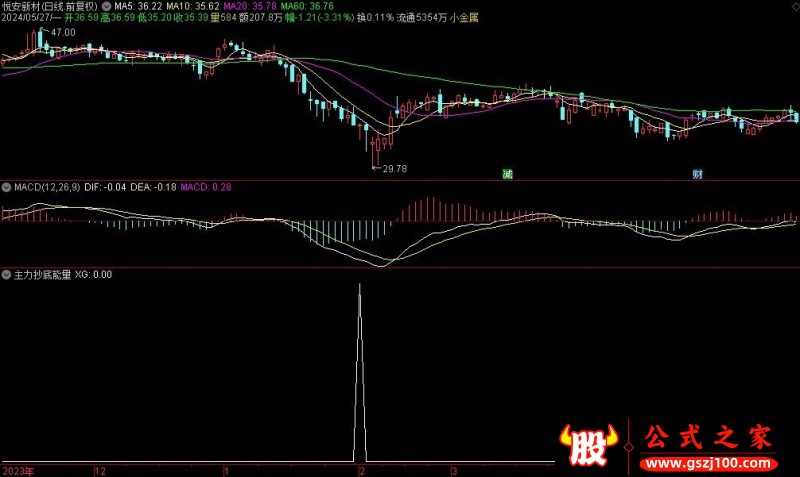Screen dimensions: 800x477
Task: Click the red bull 股 logo icon
Action: click(587, 446)
